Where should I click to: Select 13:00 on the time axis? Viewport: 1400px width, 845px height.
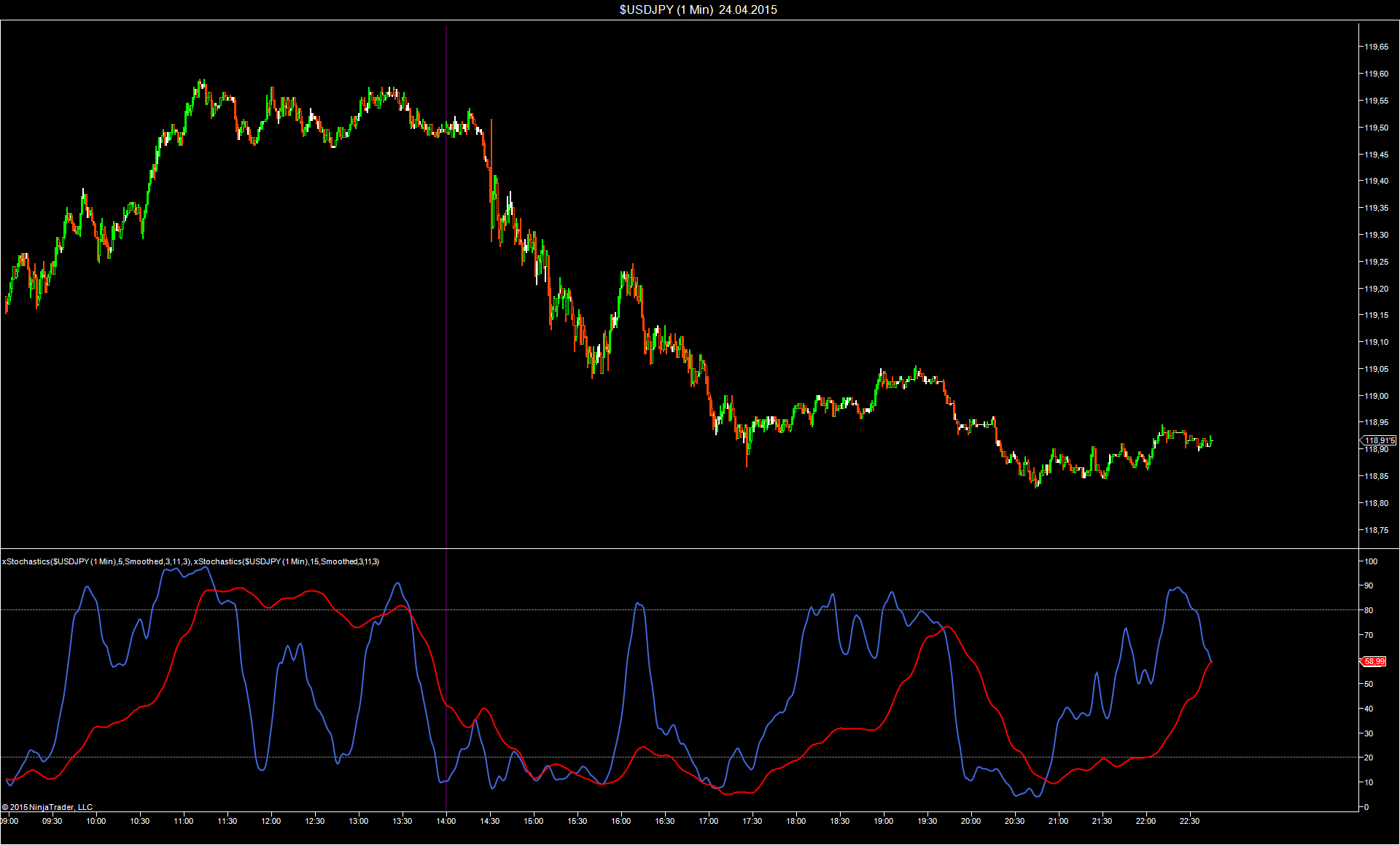(359, 821)
